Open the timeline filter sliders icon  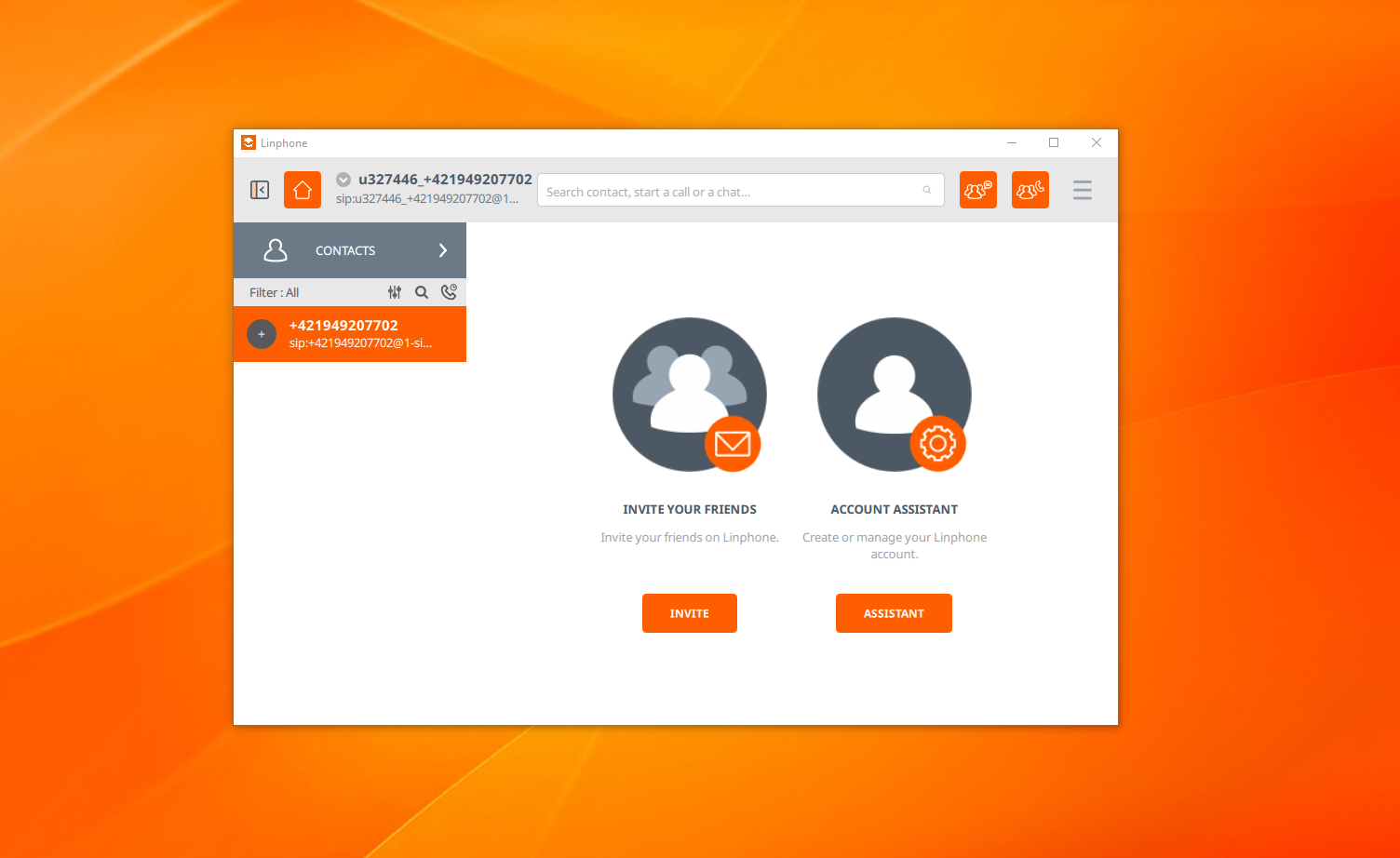pos(395,292)
